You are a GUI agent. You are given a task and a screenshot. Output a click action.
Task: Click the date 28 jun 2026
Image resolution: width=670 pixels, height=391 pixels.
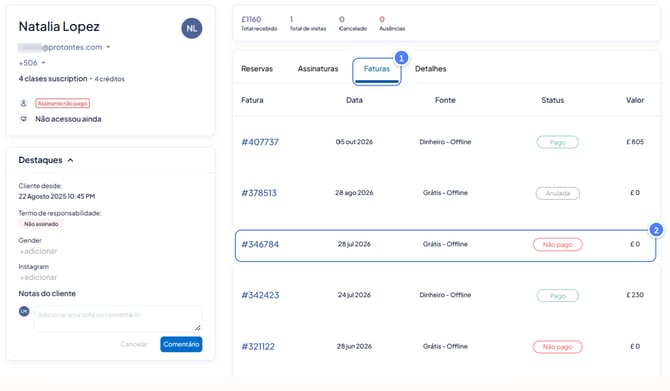[354, 347]
